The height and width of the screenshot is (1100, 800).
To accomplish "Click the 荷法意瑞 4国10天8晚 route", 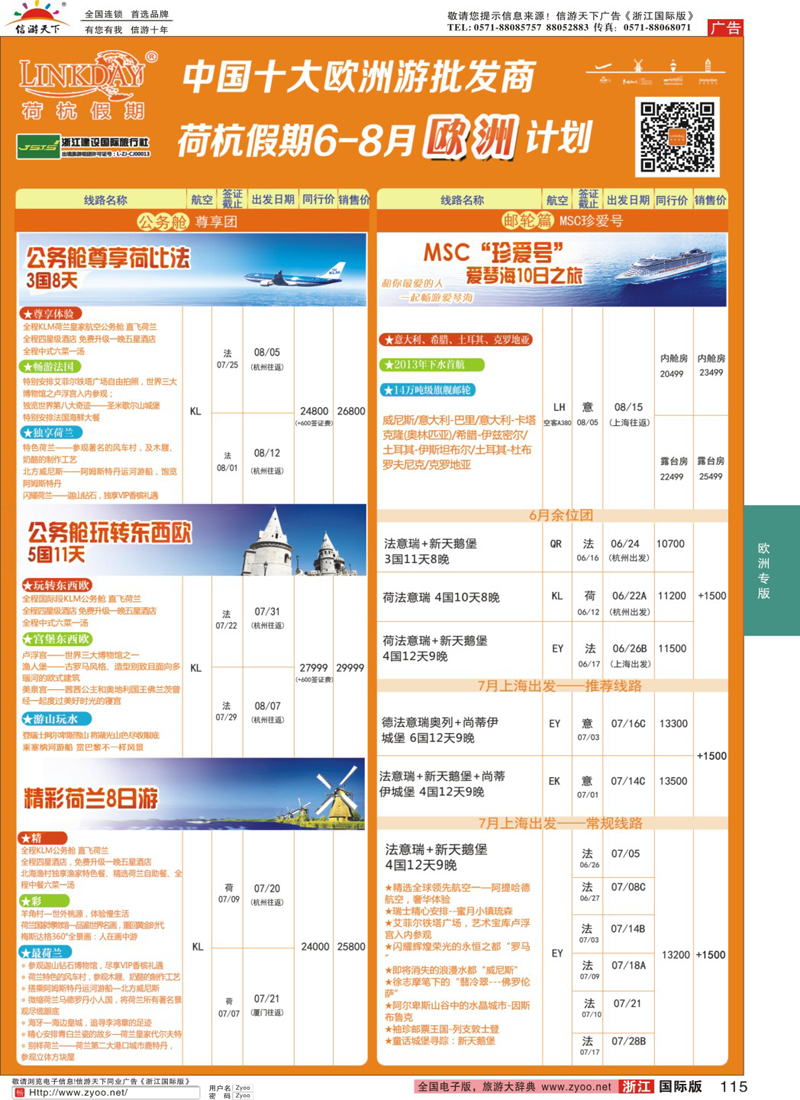I will click(x=441, y=598).
